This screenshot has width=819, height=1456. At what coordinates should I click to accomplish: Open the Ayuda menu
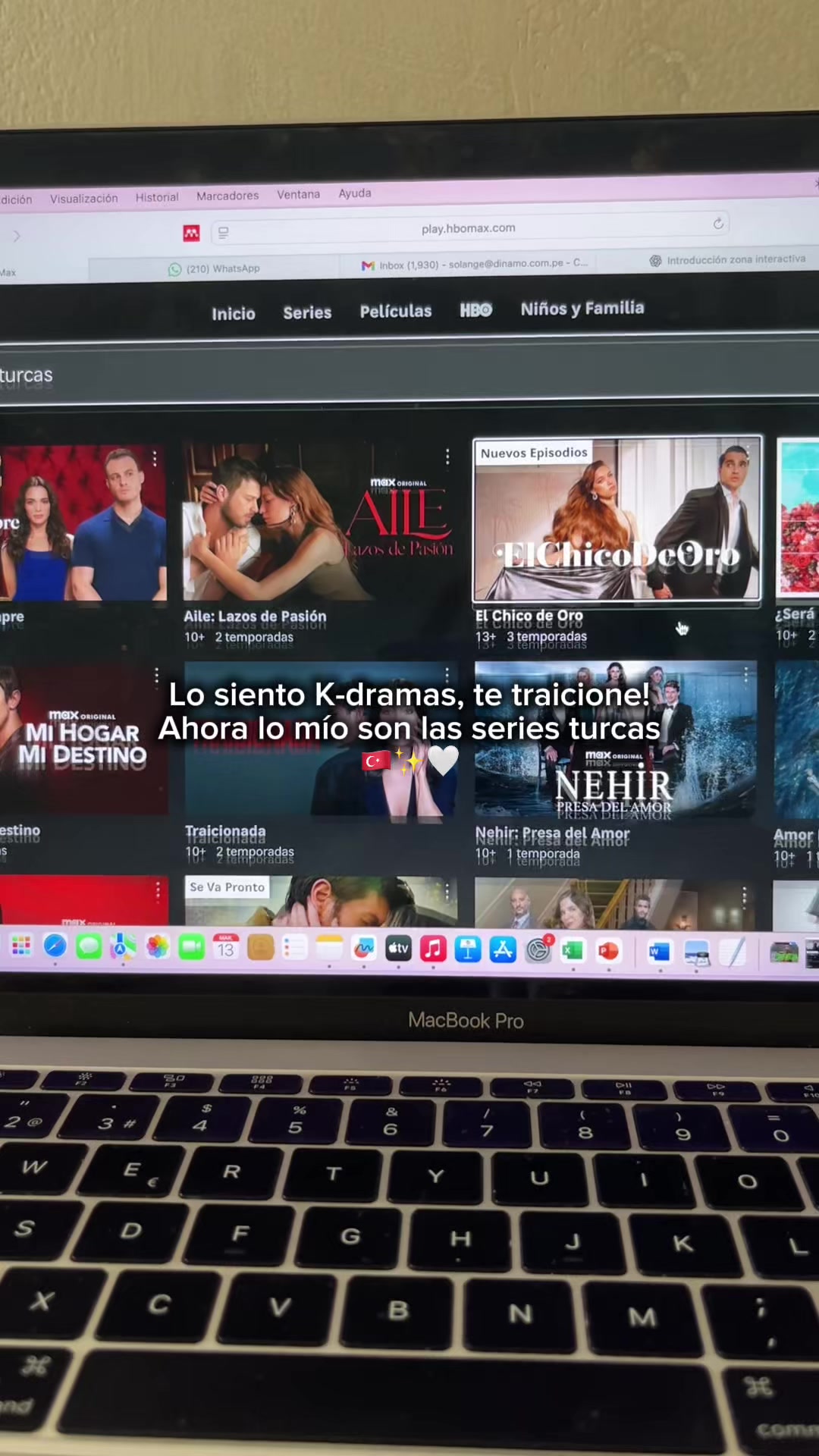tap(355, 193)
